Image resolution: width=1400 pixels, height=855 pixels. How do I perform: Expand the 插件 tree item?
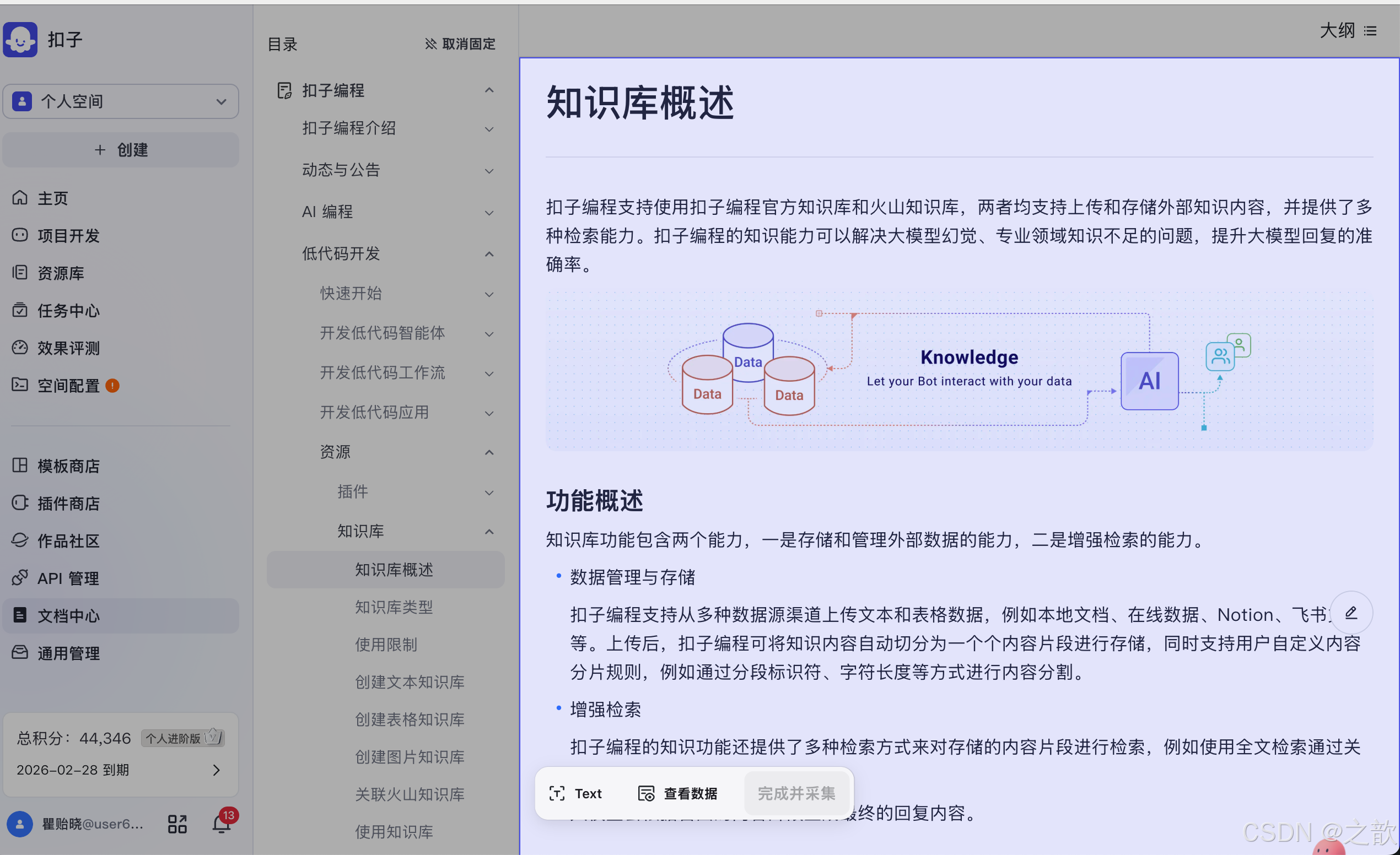tap(489, 492)
